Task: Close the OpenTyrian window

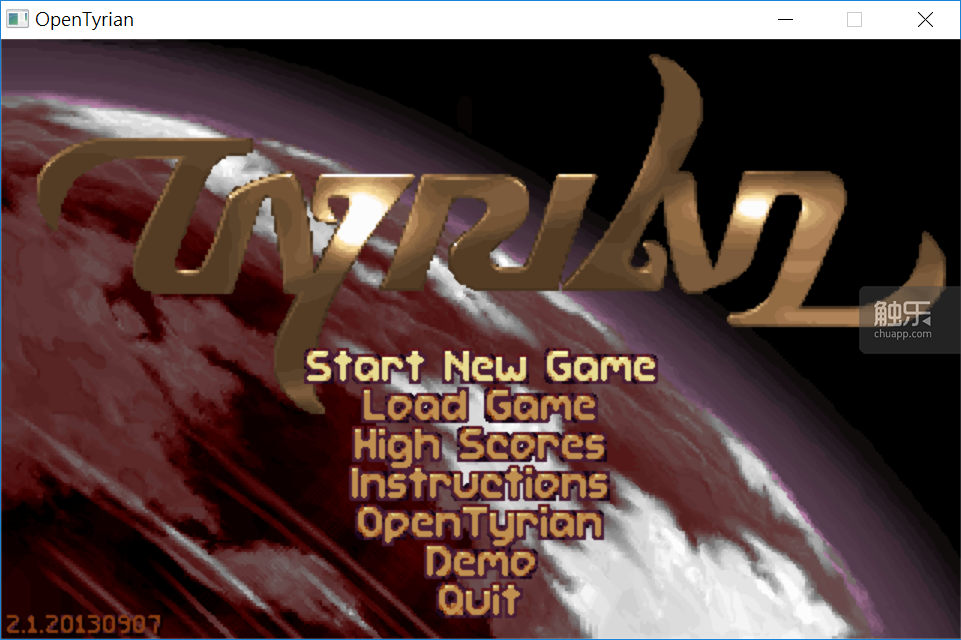Action: pyautogui.click(x=925, y=20)
